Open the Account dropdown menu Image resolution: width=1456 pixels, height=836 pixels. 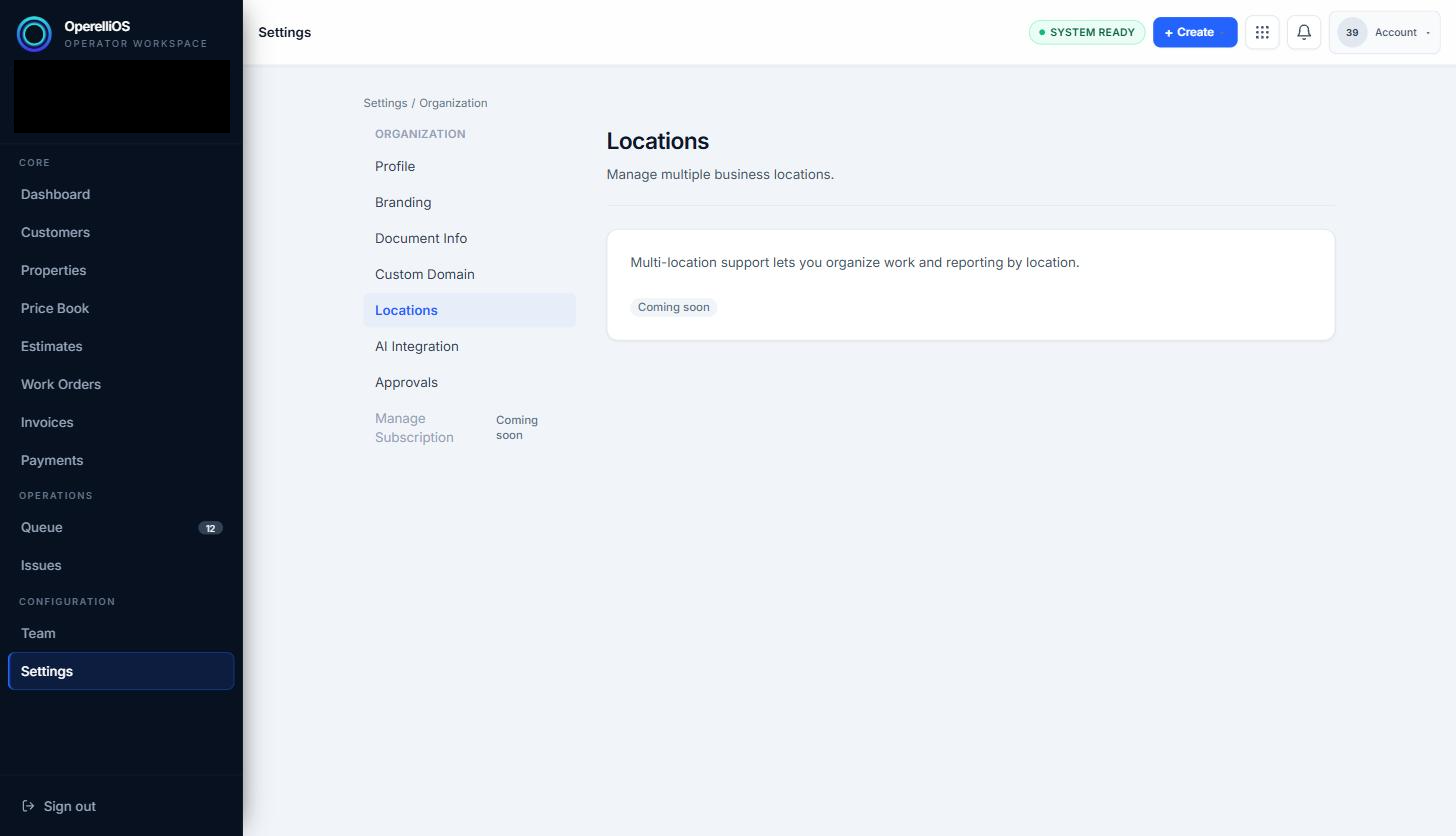point(1384,32)
